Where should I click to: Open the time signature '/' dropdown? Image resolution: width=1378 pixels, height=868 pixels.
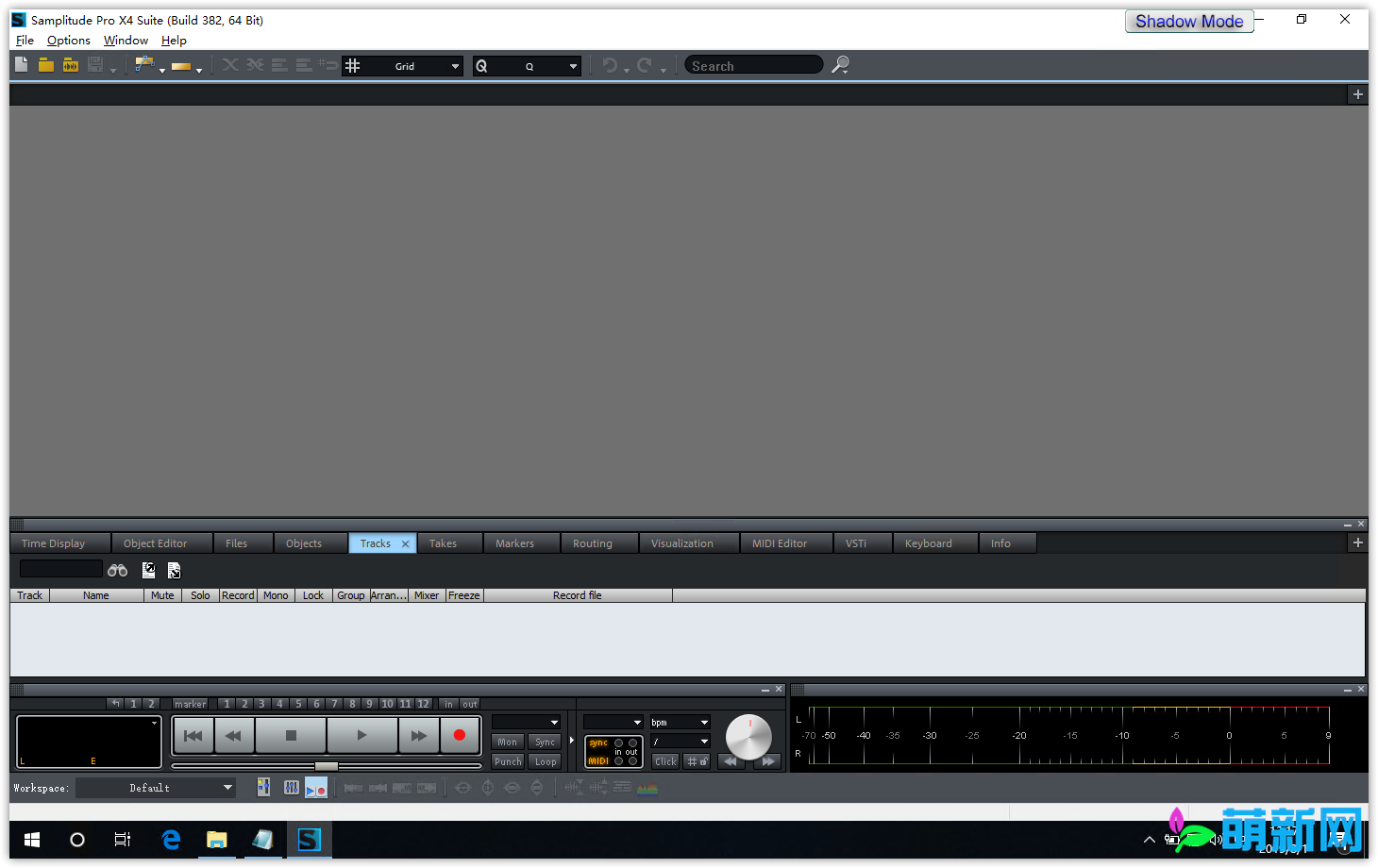tap(680, 742)
